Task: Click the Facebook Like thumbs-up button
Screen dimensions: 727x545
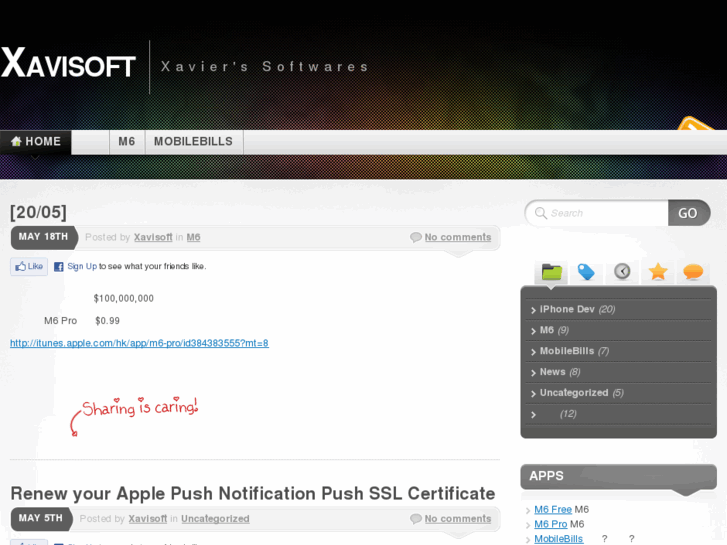Action: coord(29,266)
